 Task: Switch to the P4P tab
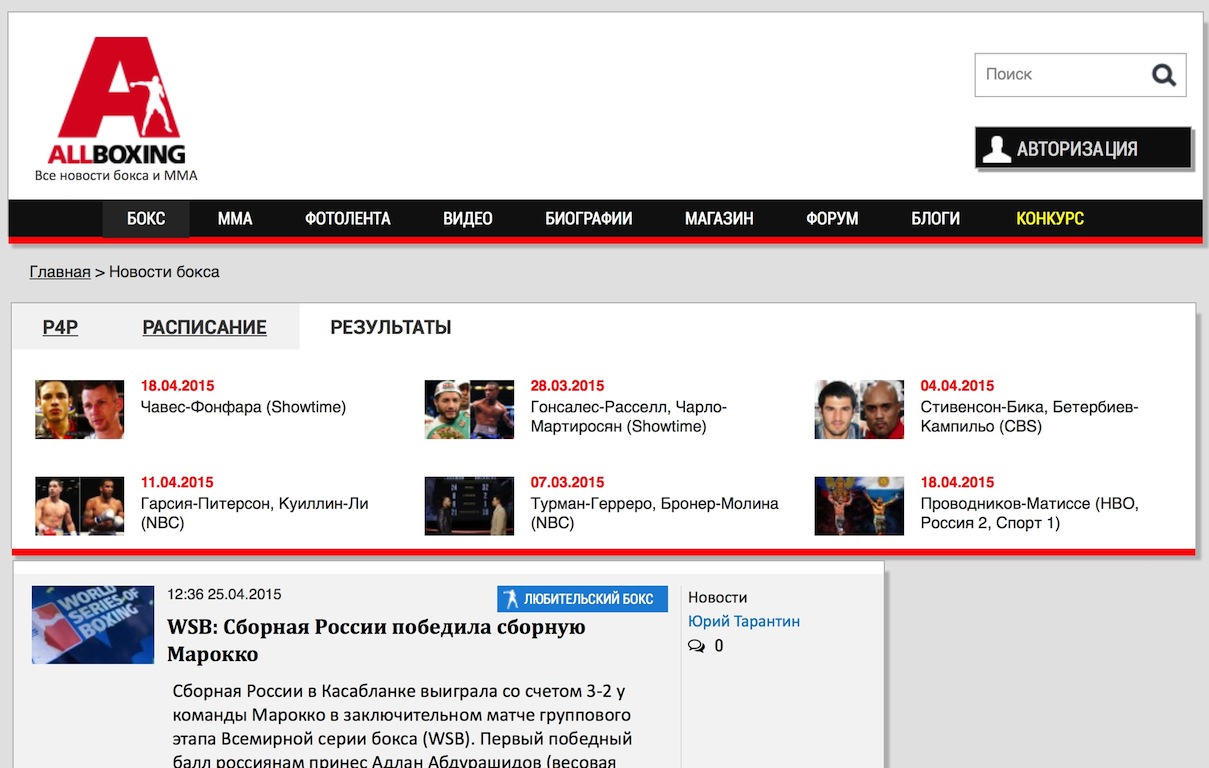click(x=60, y=327)
